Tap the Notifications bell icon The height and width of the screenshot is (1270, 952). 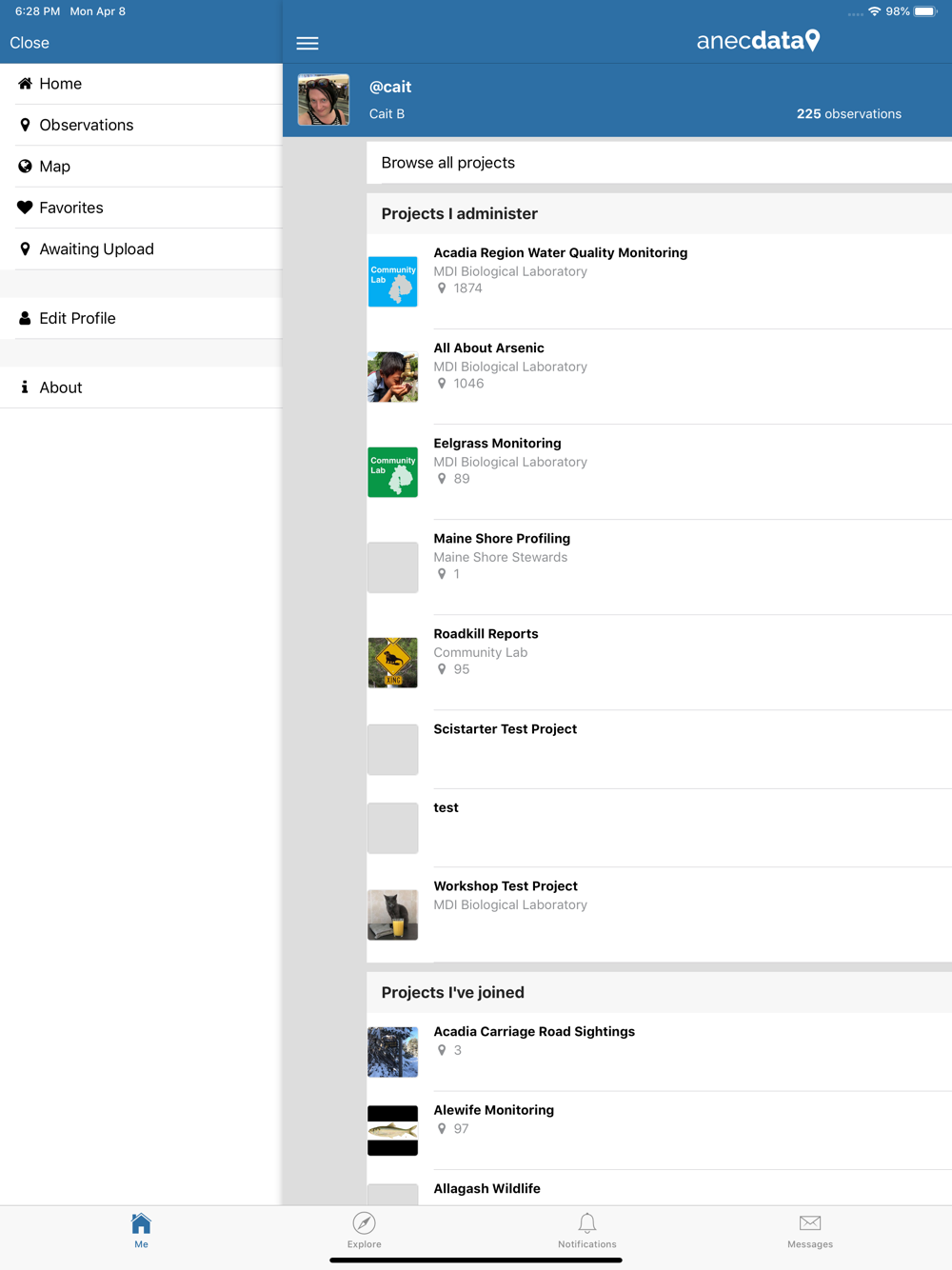coord(587,1222)
